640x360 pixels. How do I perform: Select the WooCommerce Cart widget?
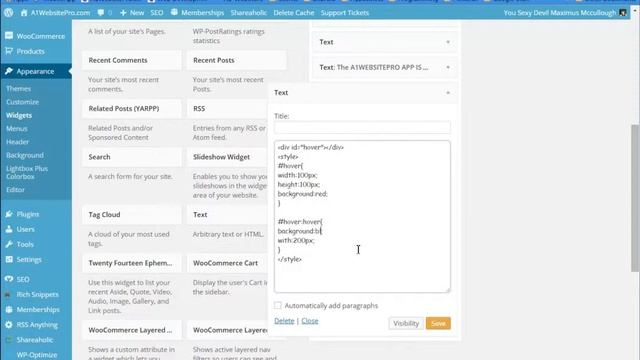pos(227,263)
